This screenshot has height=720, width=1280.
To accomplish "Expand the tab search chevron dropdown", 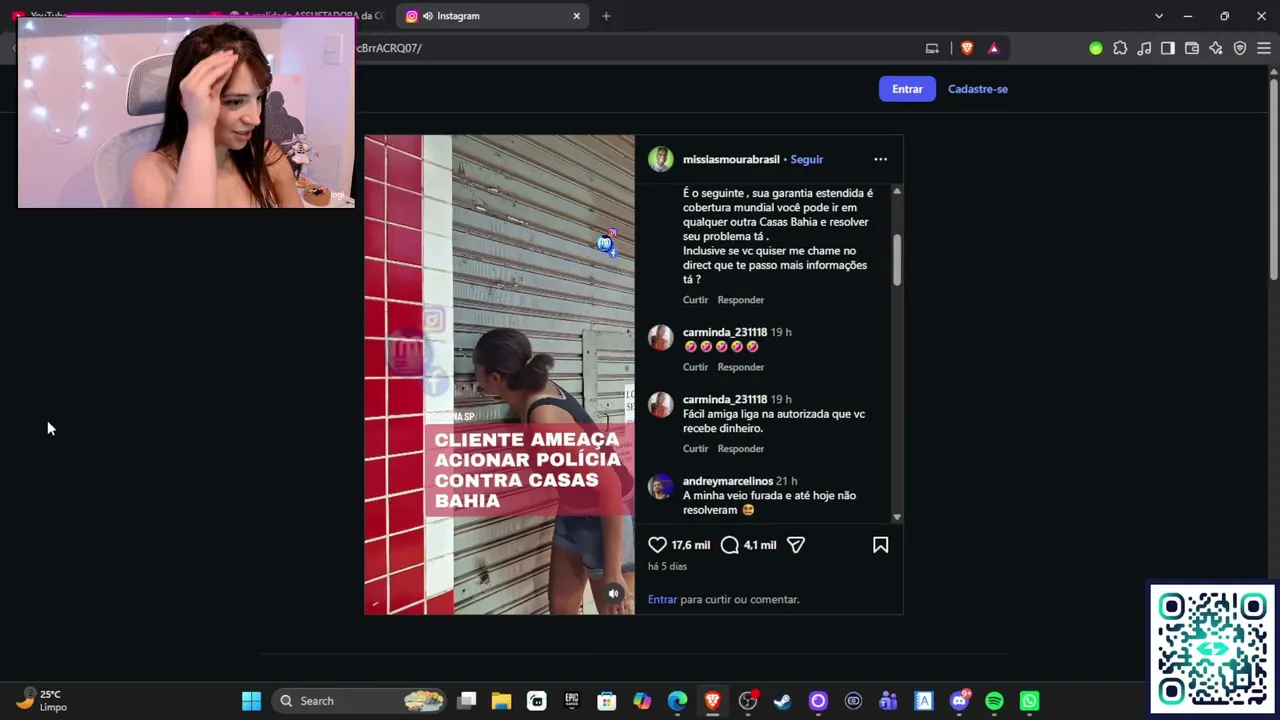I will (1159, 16).
